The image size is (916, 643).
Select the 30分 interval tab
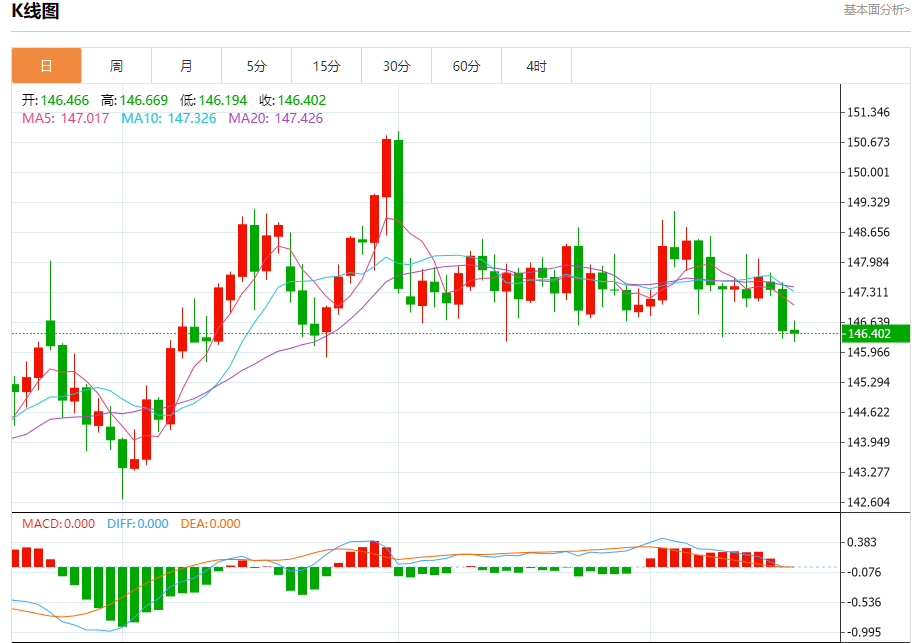click(396, 67)
